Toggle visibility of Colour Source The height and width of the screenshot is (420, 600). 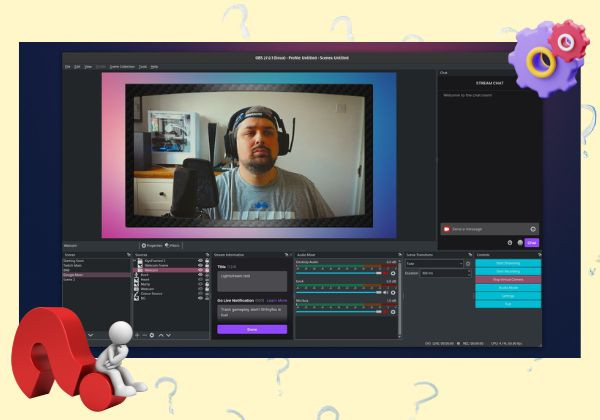[200, 293]
